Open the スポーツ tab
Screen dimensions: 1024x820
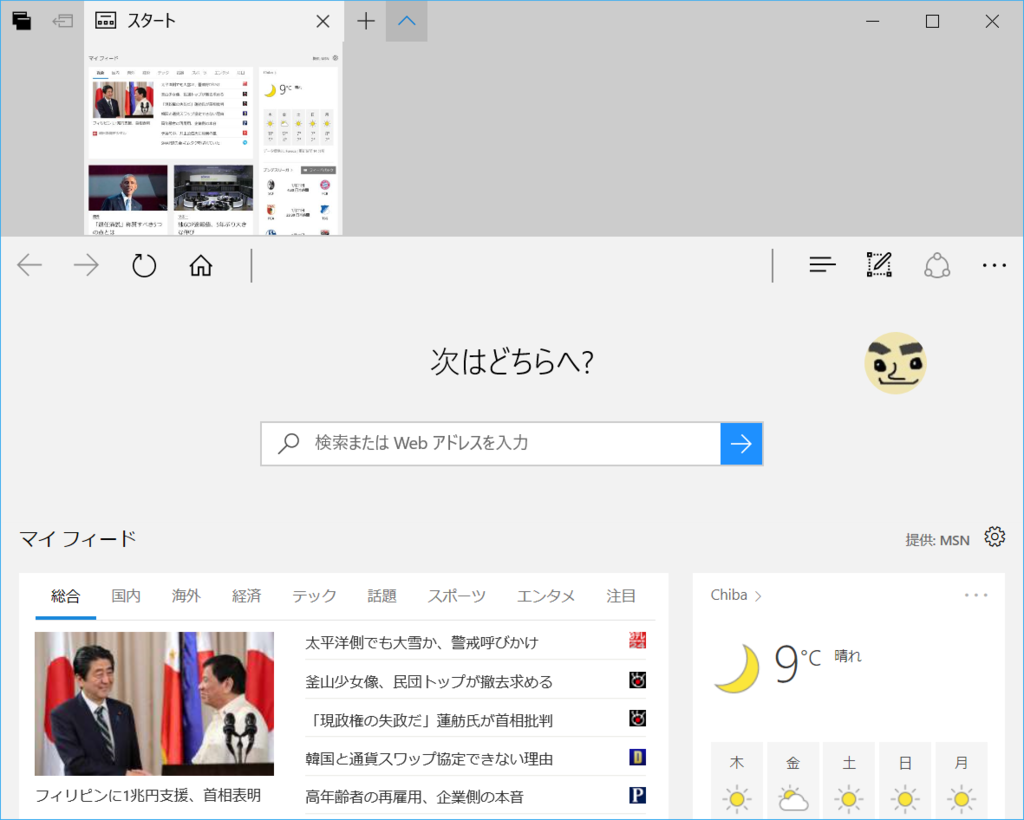click(x=456, y=595)
